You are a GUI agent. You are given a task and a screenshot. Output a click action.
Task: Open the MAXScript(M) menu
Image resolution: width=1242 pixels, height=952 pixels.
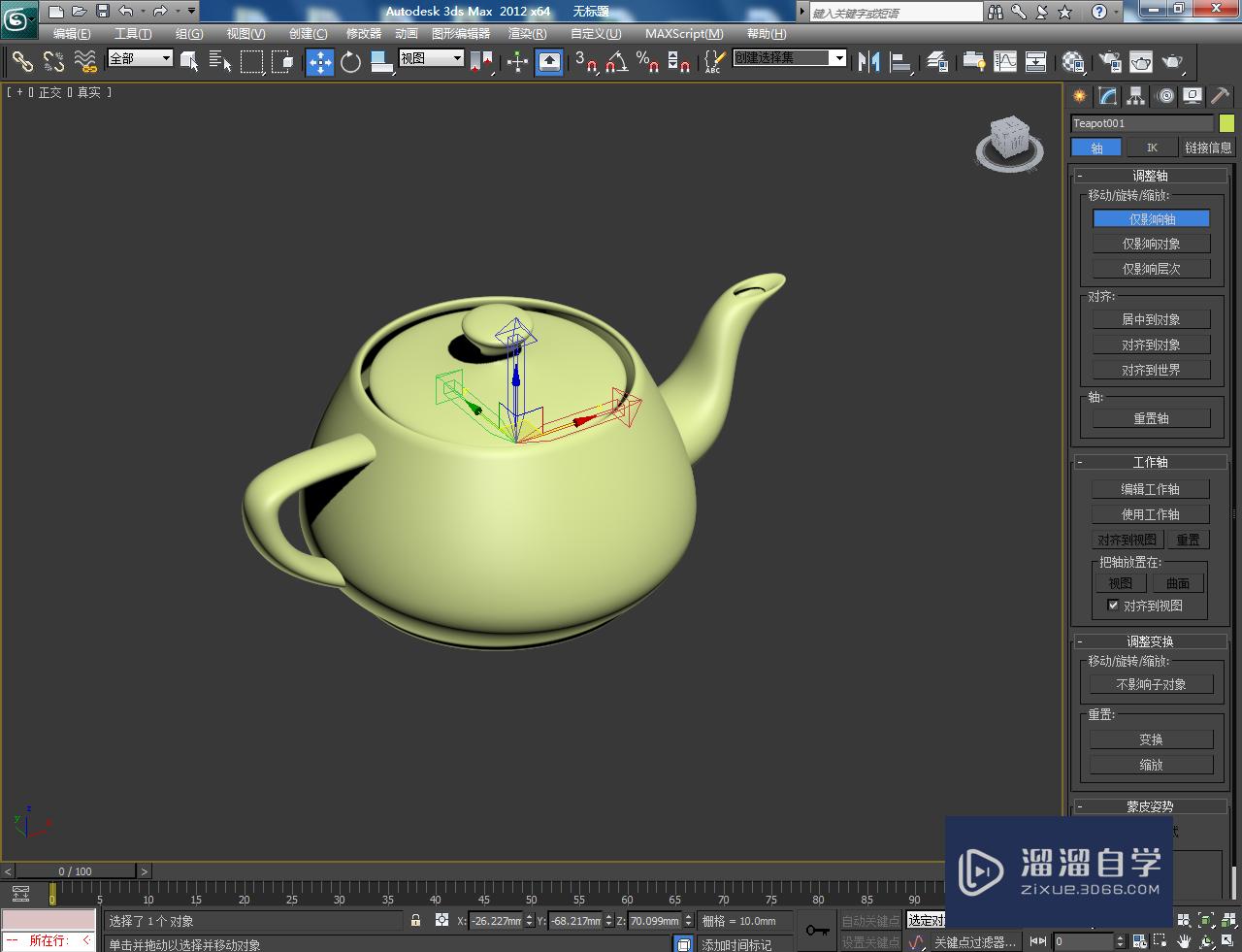[684, 33]
